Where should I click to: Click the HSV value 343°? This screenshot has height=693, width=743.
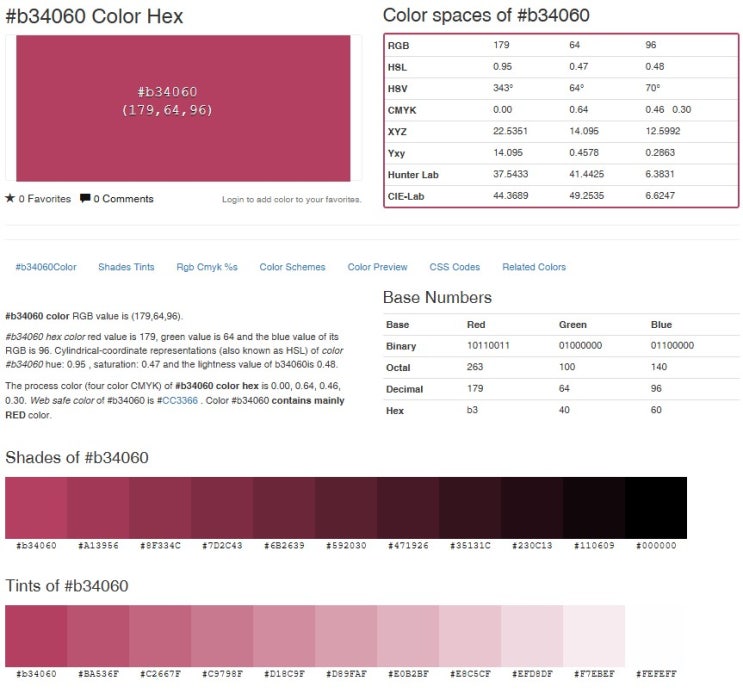tap(503, 88)
